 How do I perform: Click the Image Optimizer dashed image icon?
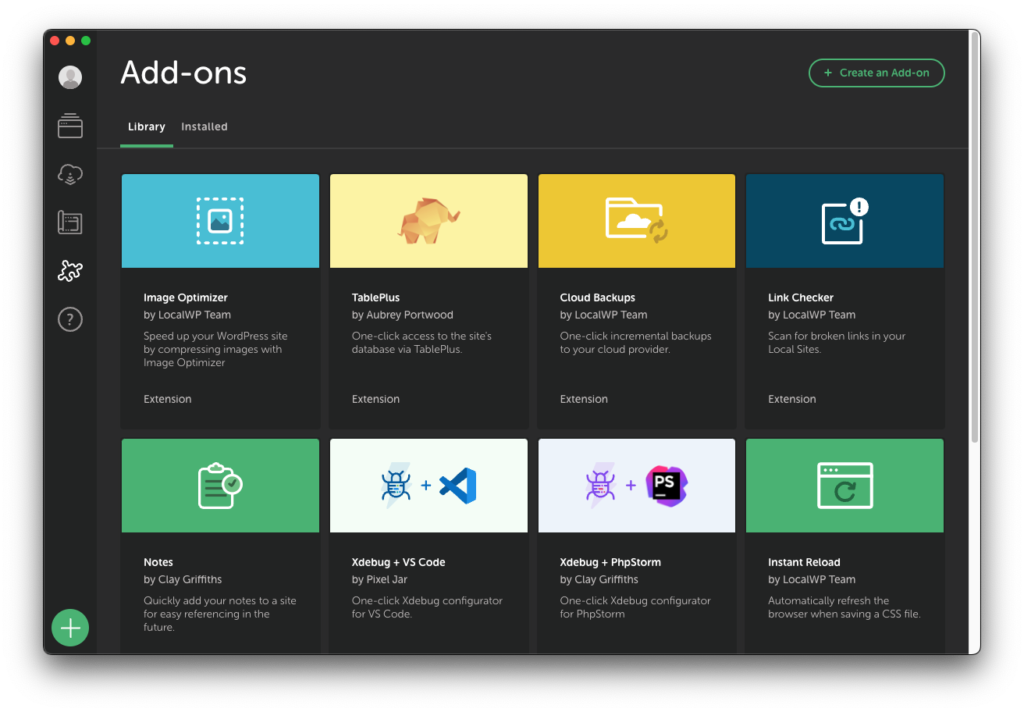coord(220,221)
